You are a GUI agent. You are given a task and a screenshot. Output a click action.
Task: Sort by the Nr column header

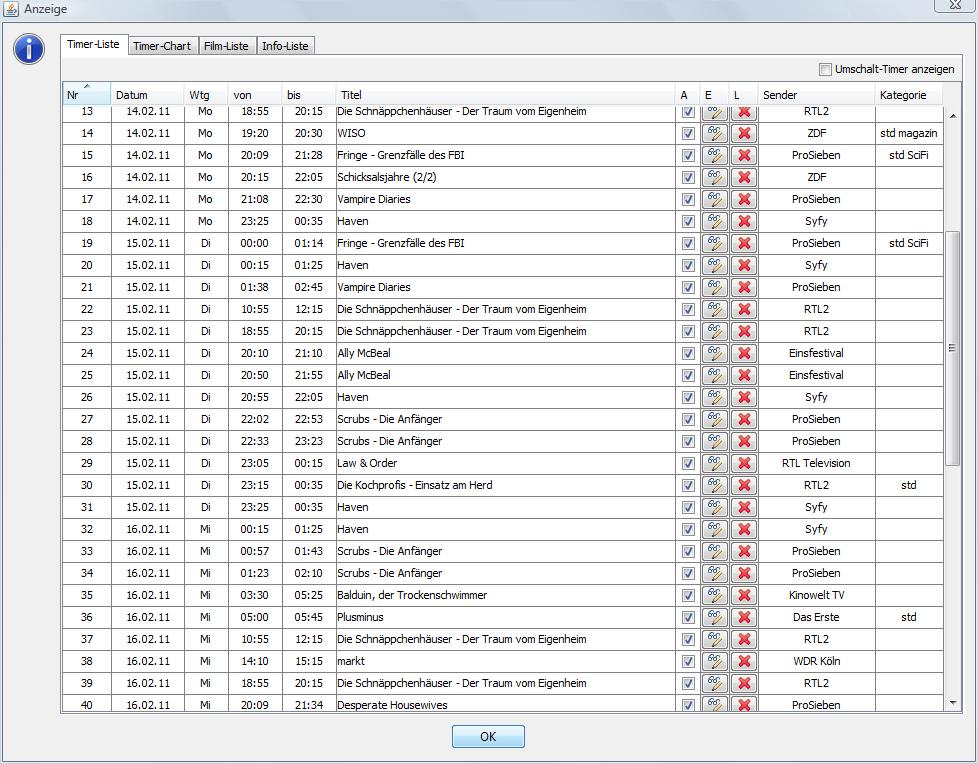click(x=86, y=95)
